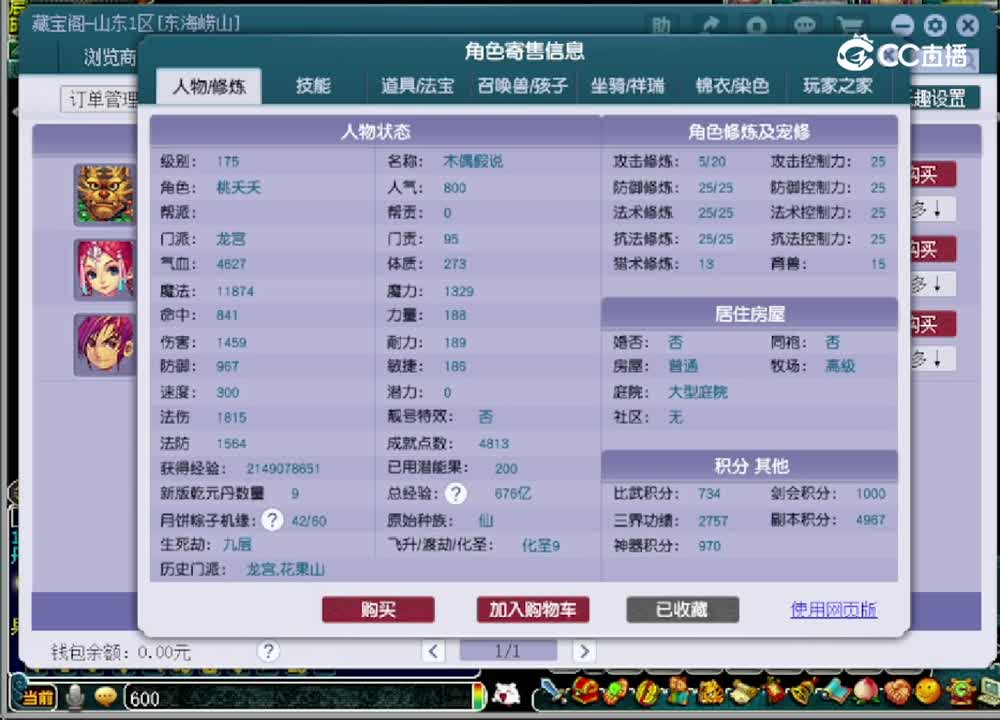
Task: Switch to the 技能 tab
Action: click(313, 86)
